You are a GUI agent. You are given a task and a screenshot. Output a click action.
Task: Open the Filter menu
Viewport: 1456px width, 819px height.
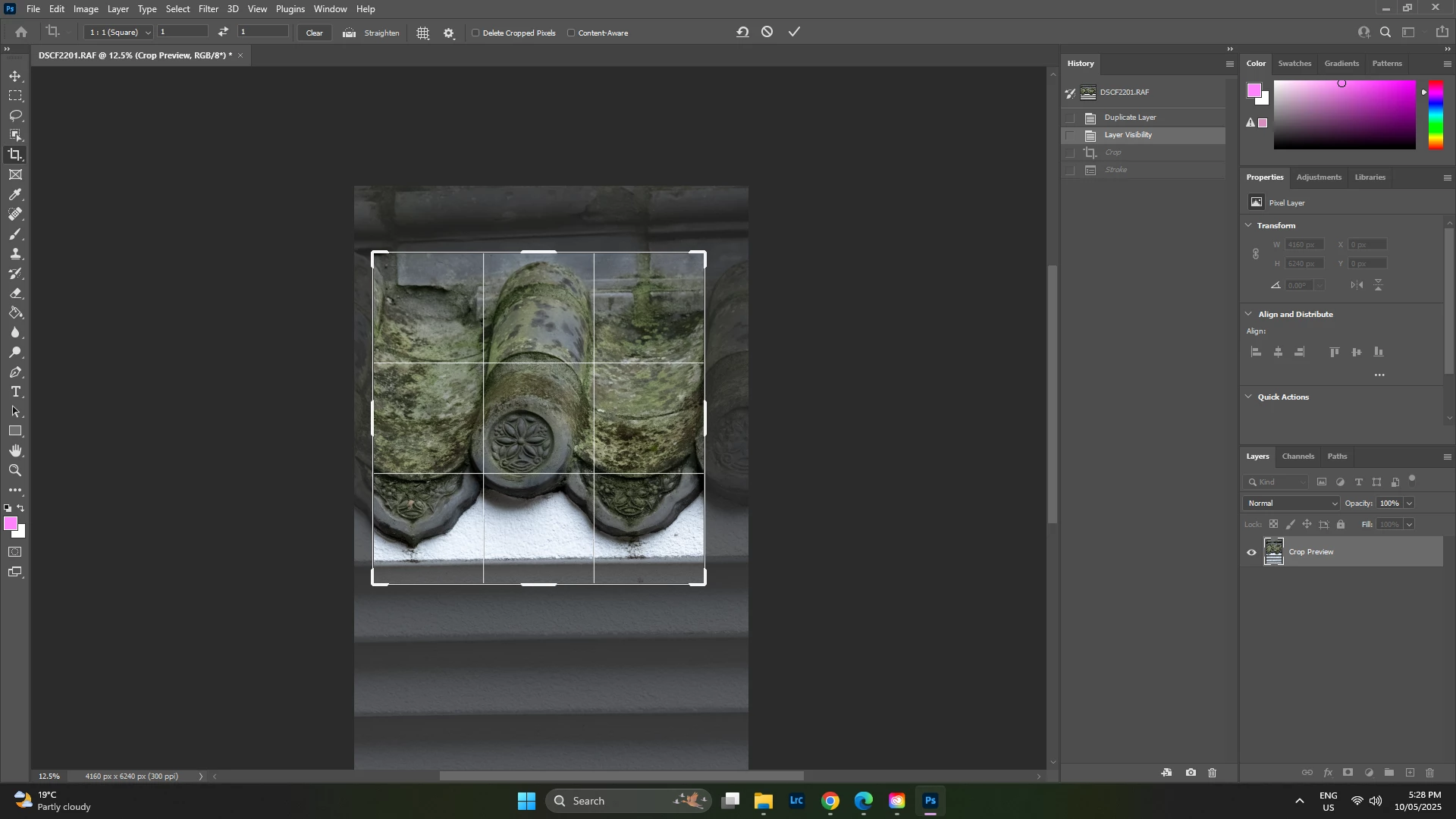point(209,9)
